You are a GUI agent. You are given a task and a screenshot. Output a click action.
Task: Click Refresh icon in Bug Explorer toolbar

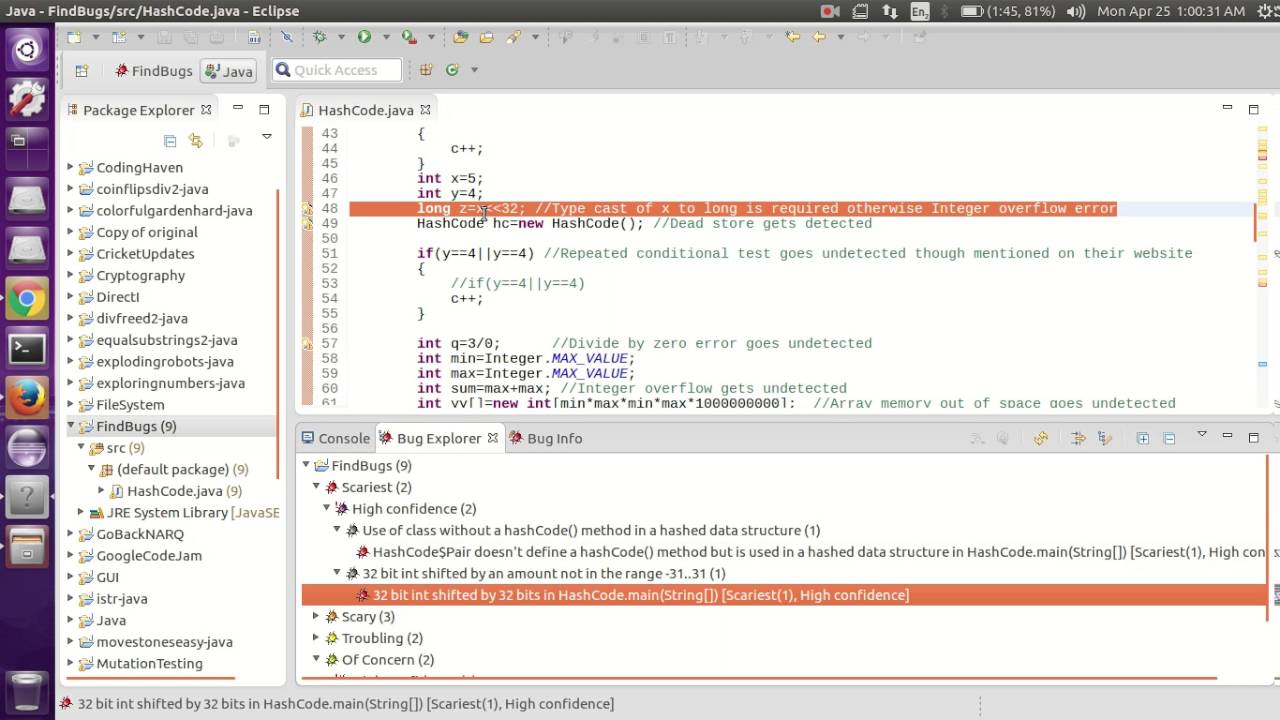pyautogui.click(x=1041, y=438)
